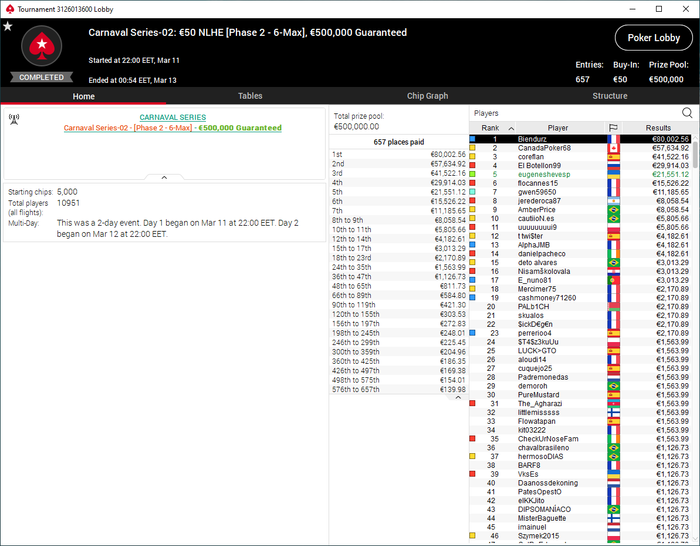Sort by the country flag column
The image size is (700, 546).
(x=613, y=128)
